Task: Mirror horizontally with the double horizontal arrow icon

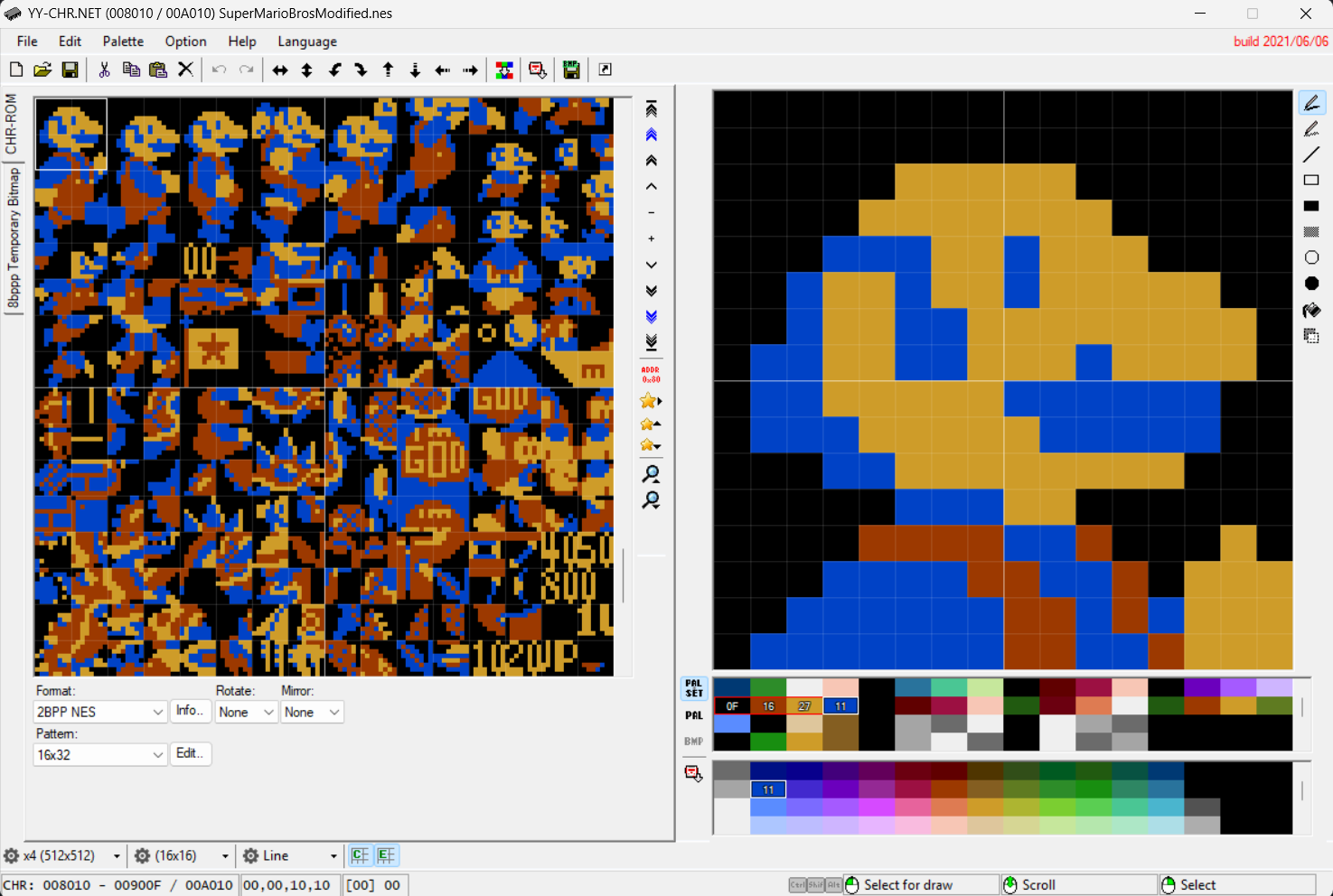Action: 280,70
